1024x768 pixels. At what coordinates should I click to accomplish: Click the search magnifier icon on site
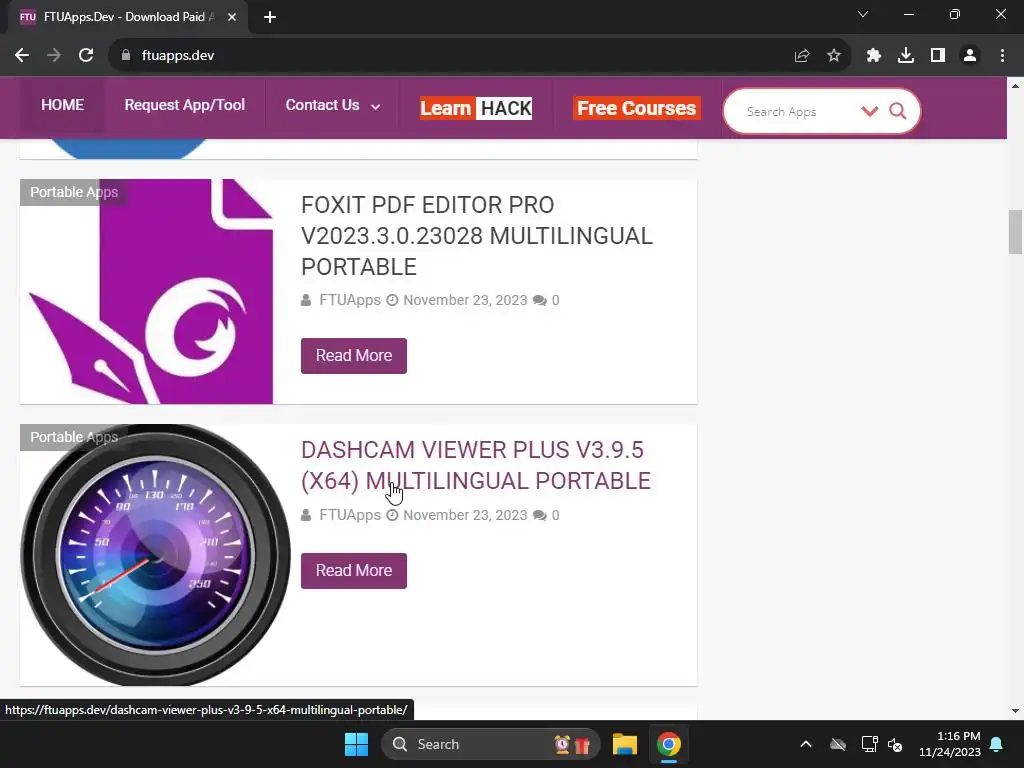coord(898,111)
